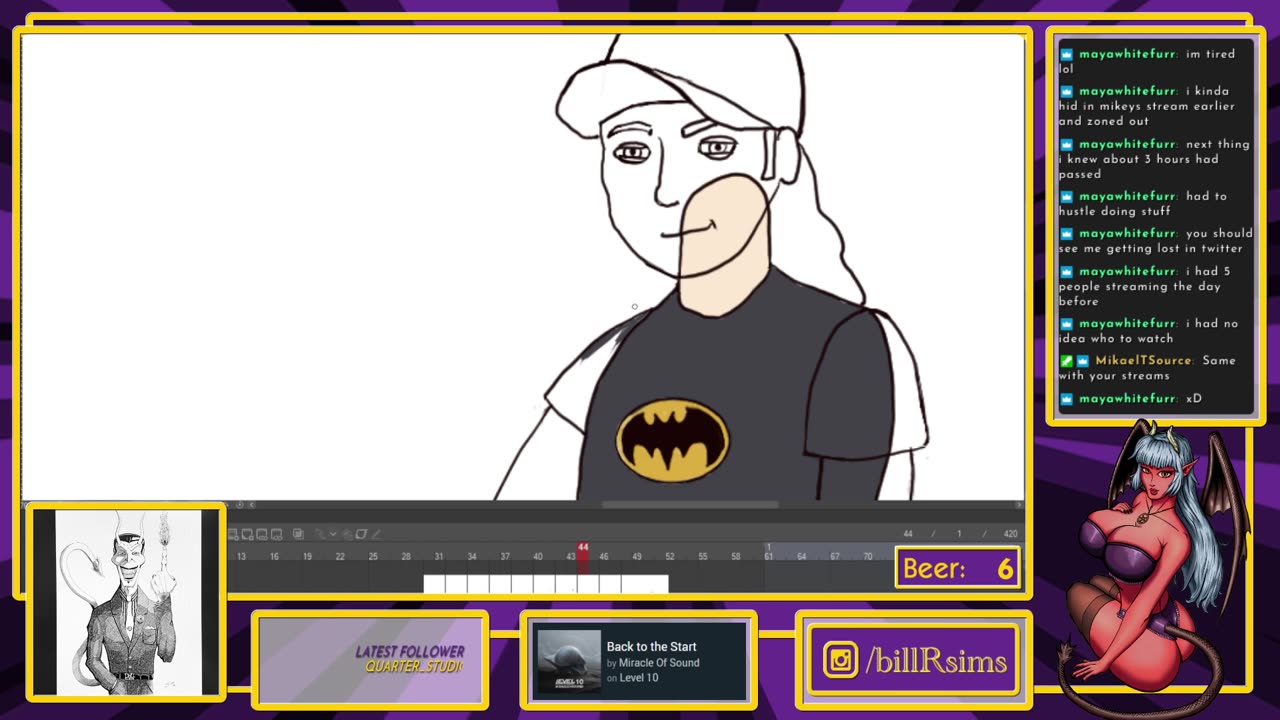Click the end frame field showing 420

(1010, 534)
